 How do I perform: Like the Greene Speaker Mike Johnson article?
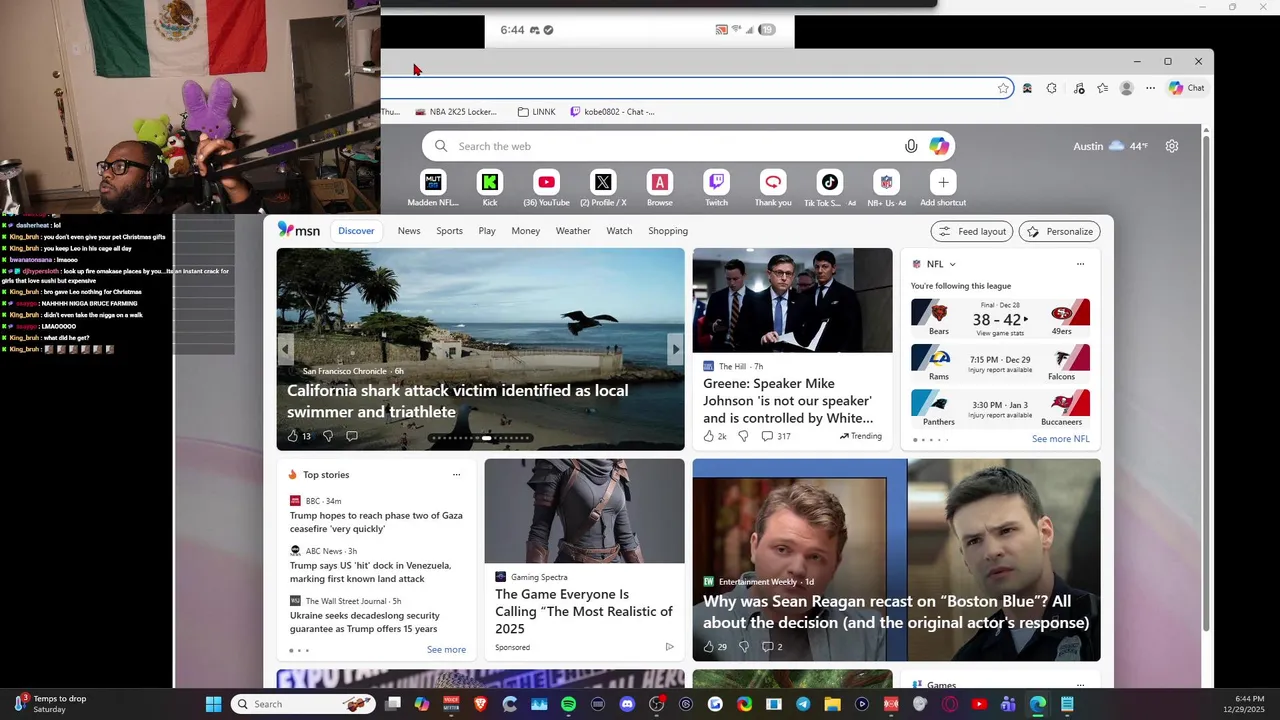coord(709,436)
